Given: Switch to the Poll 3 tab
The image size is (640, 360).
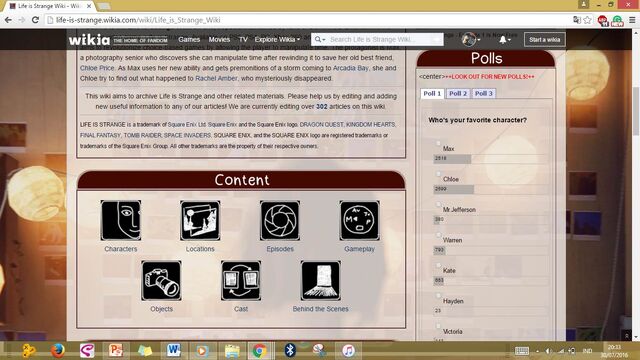Looking at the screenshot, I should [484, 93].
